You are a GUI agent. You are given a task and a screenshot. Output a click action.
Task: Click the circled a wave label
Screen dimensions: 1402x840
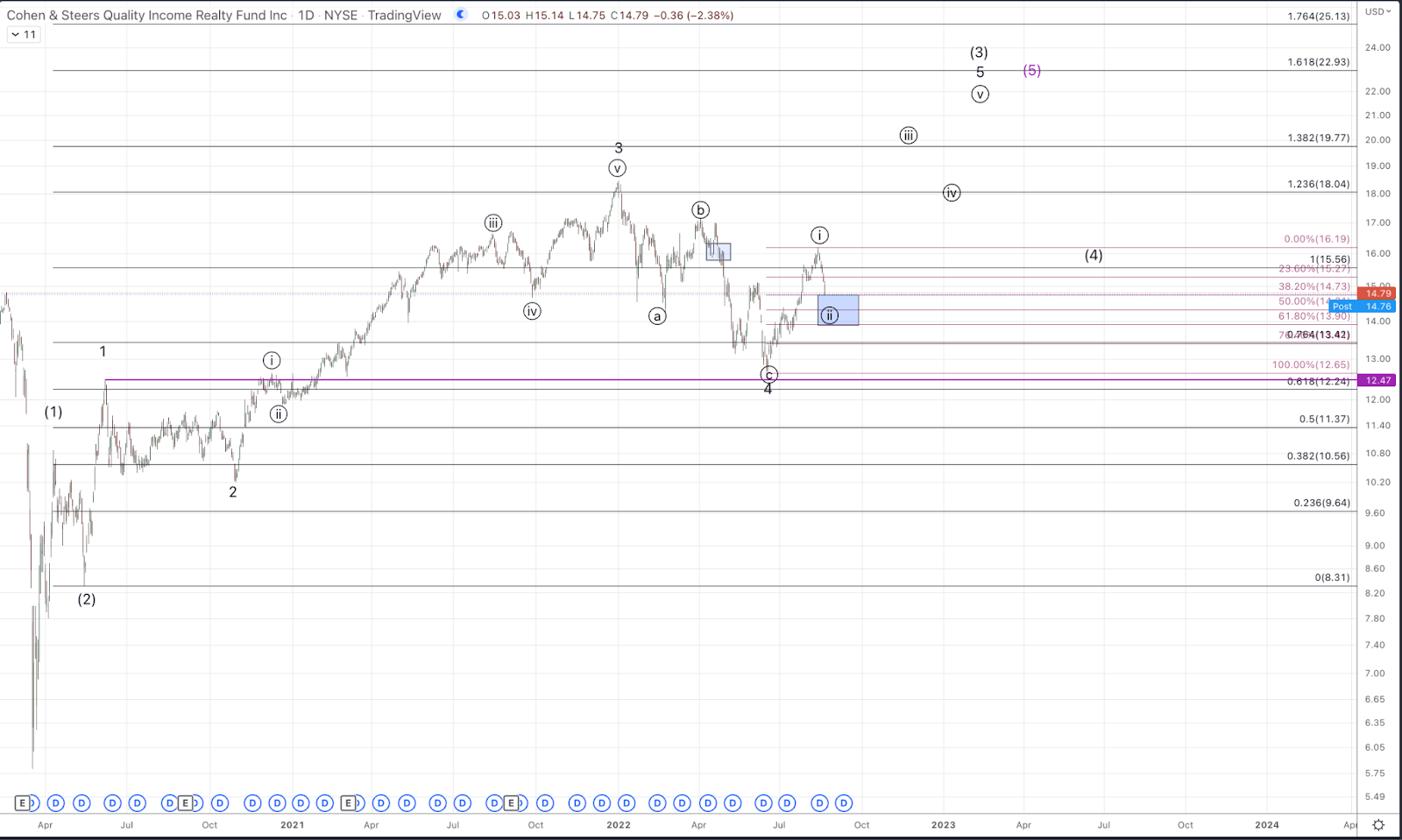[x=657, y=316]
